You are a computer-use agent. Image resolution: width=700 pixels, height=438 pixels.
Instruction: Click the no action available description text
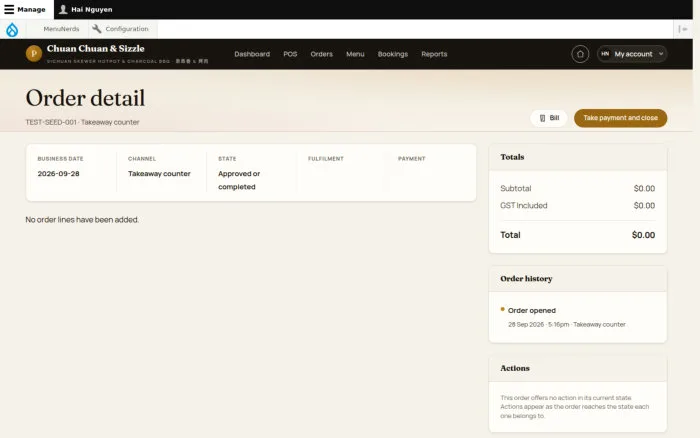[575, 407]
